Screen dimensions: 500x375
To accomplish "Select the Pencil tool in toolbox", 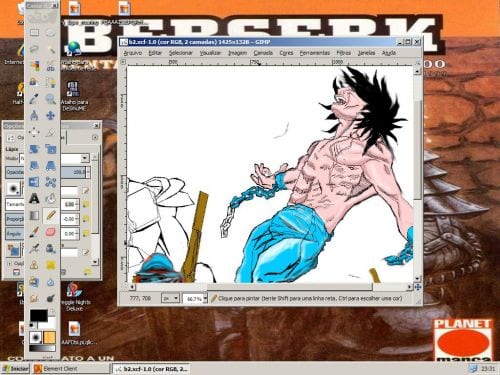I will pos(50,215).
